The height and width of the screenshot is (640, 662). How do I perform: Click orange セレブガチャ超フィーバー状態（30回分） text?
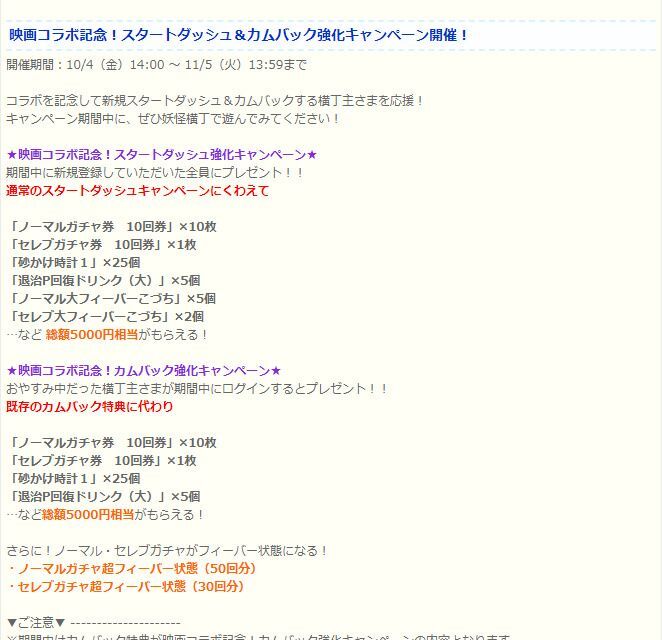(125, 586)
